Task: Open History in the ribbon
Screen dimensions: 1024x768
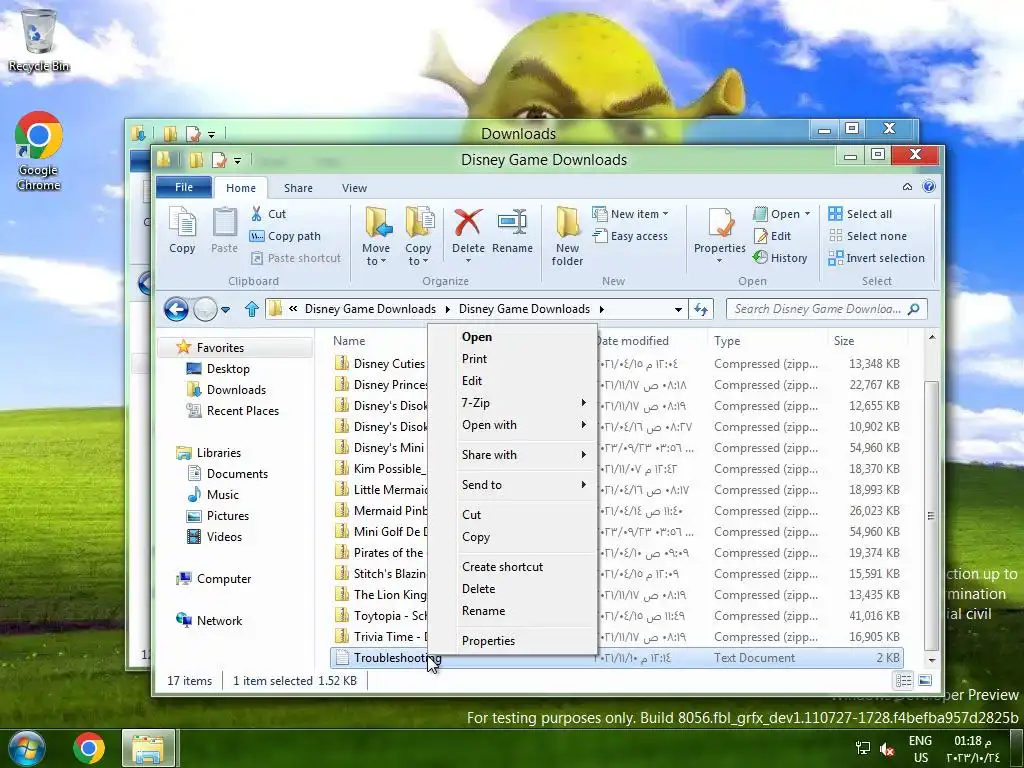Action: (780, 258)
